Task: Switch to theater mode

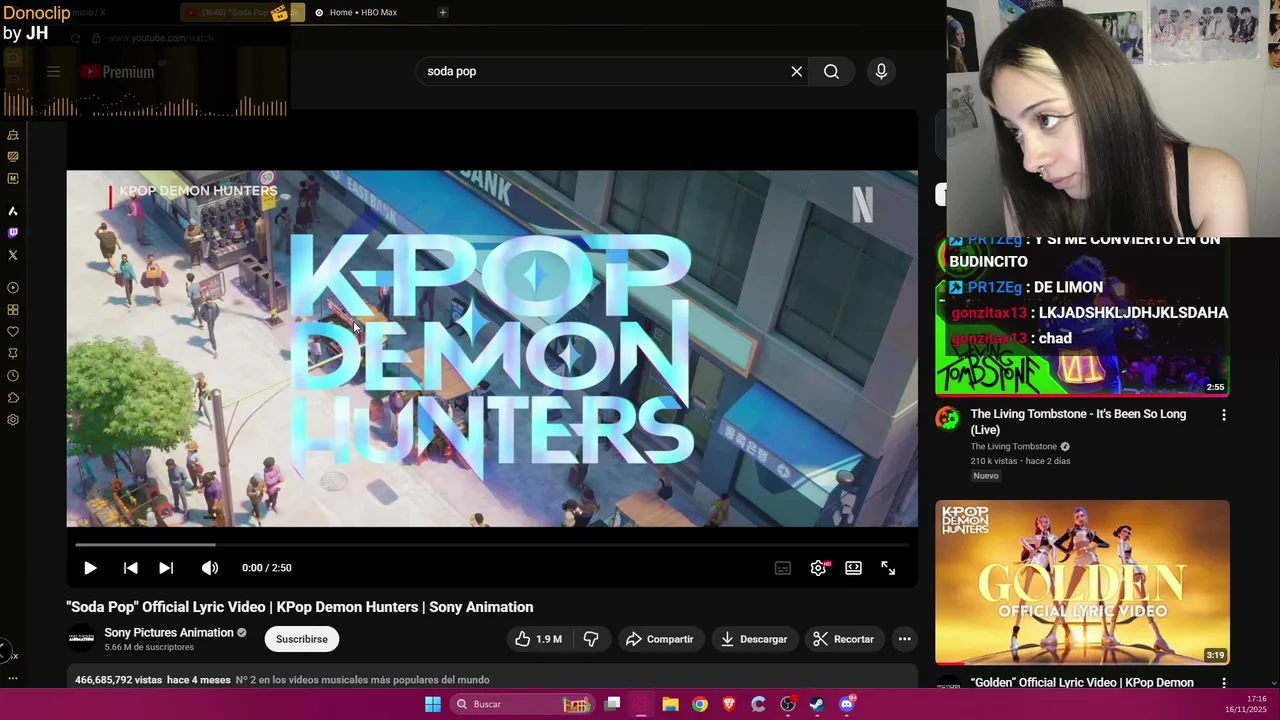Action: (x=853, y=568)
